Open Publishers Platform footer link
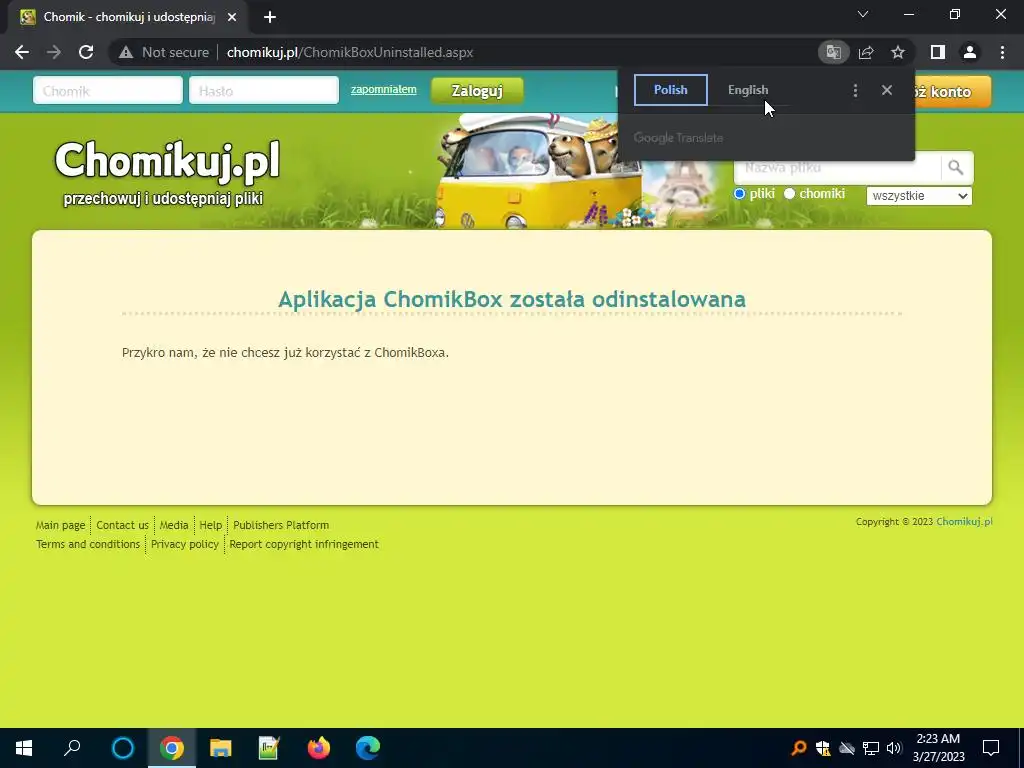Screen dimensions: 1024x768 (281, 525)
